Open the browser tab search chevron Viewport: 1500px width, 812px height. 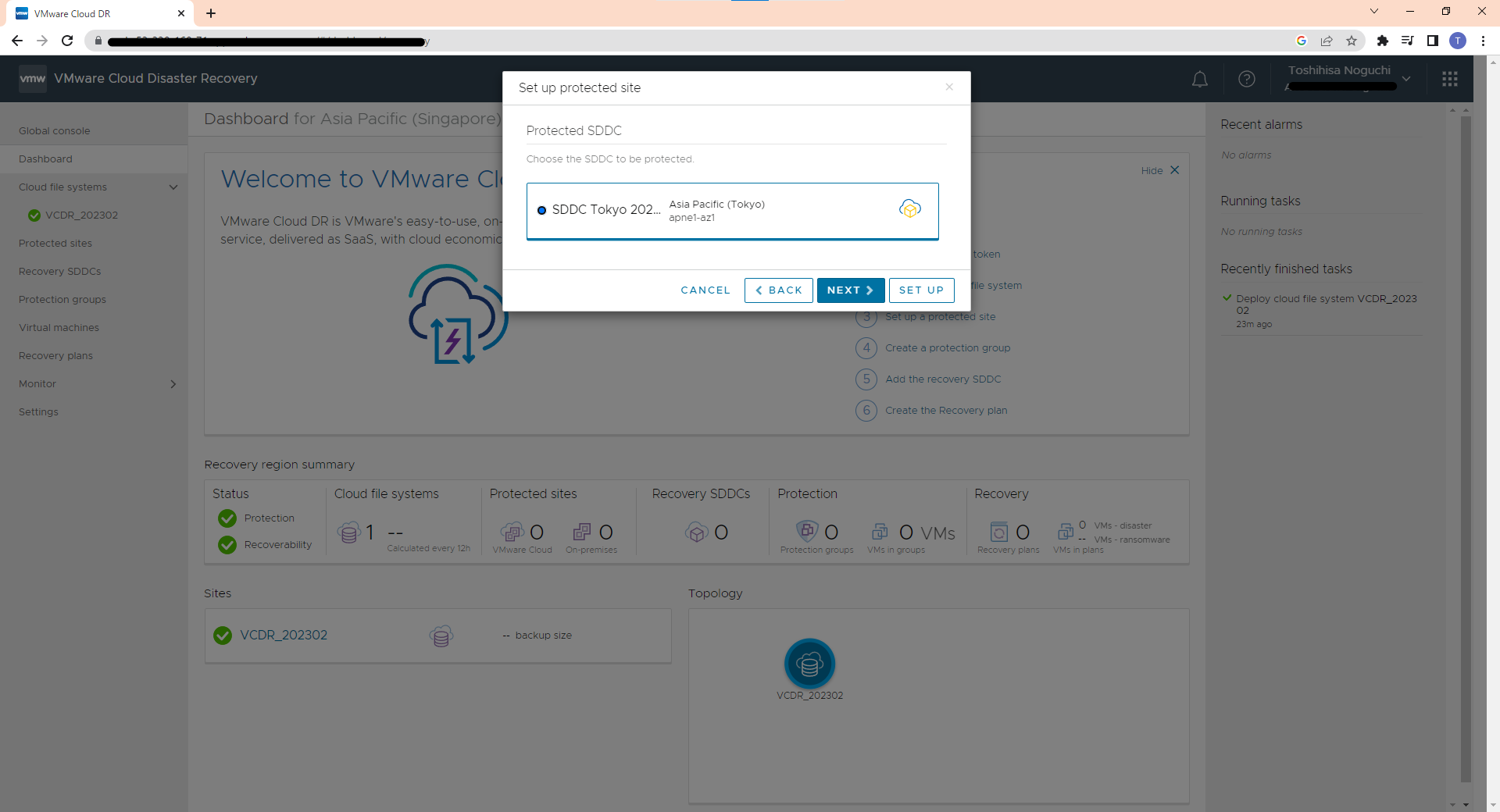[x=1374, y=11]
